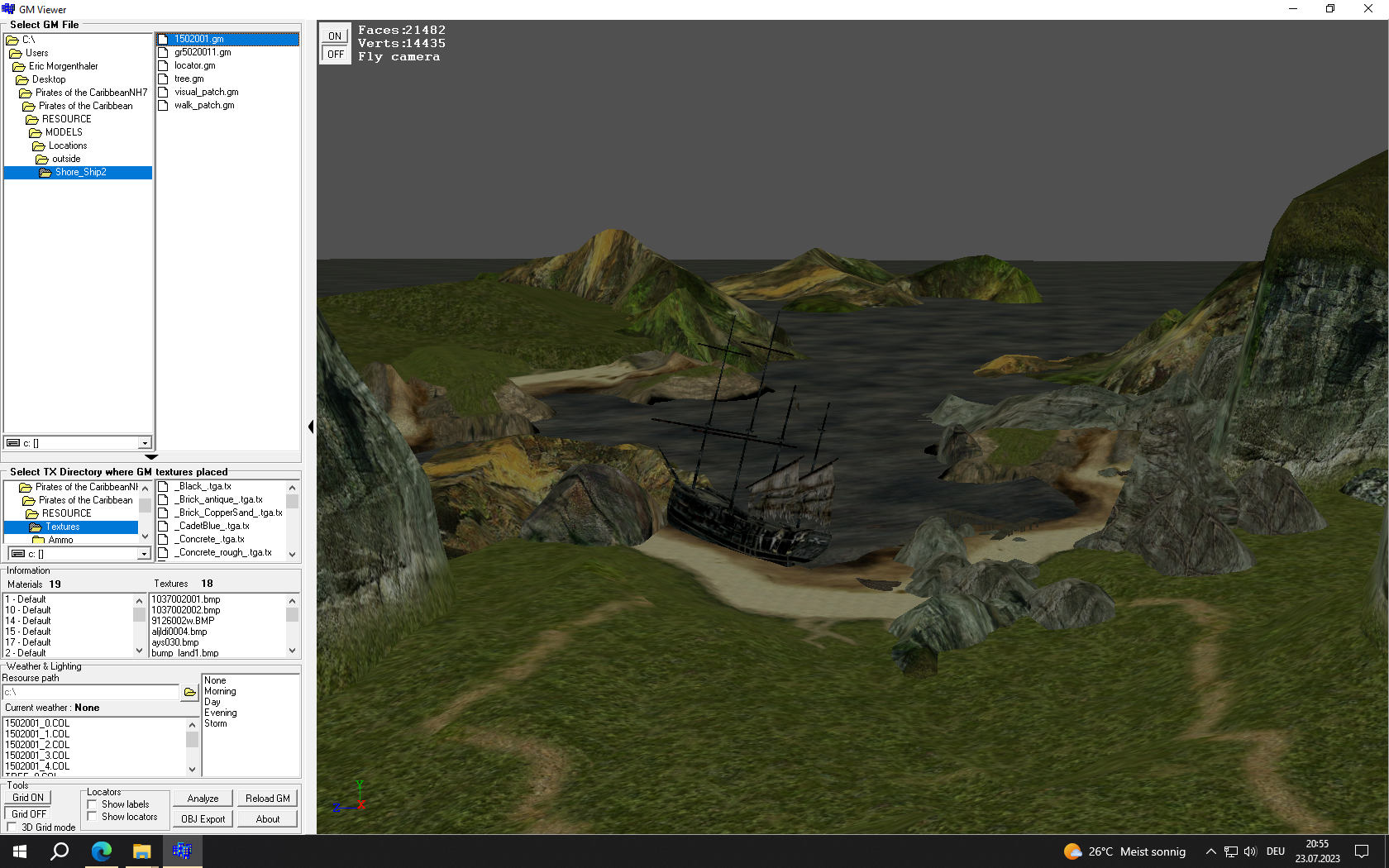Select material 1 - Default
Screen dimensions: 1389x868
(26, 599)
